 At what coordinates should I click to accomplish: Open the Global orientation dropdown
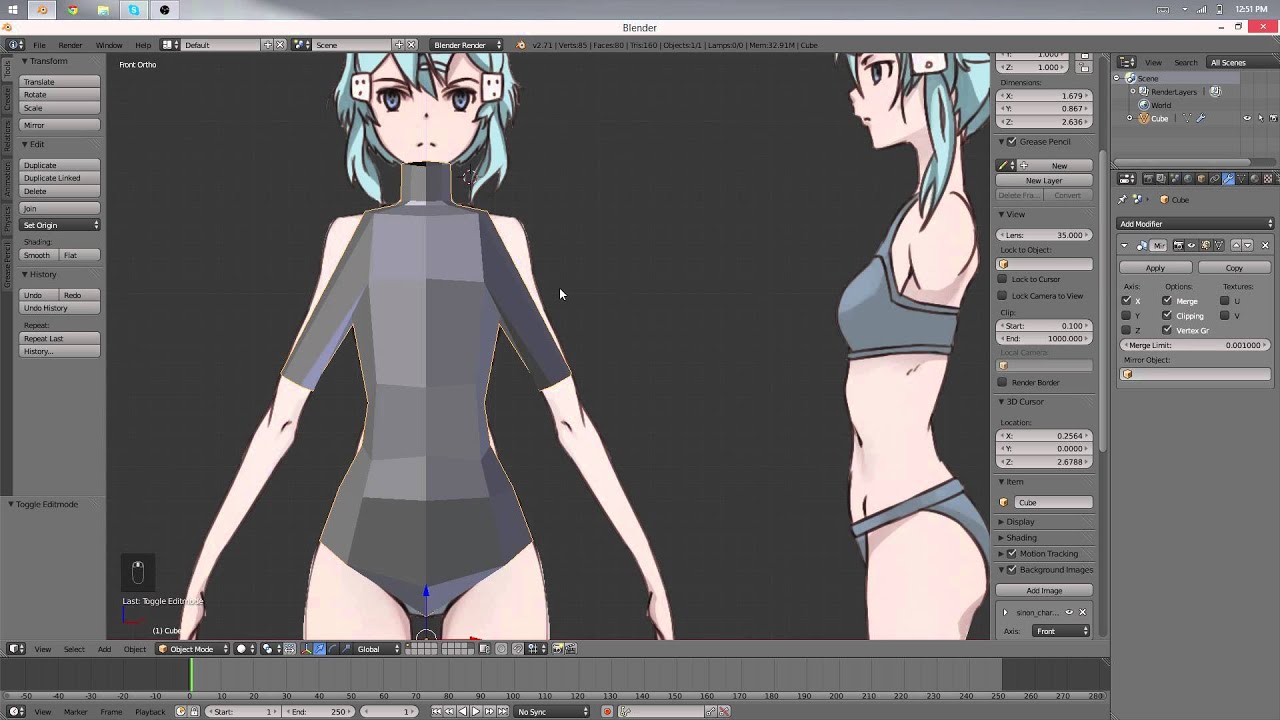(x=379, y=649)
